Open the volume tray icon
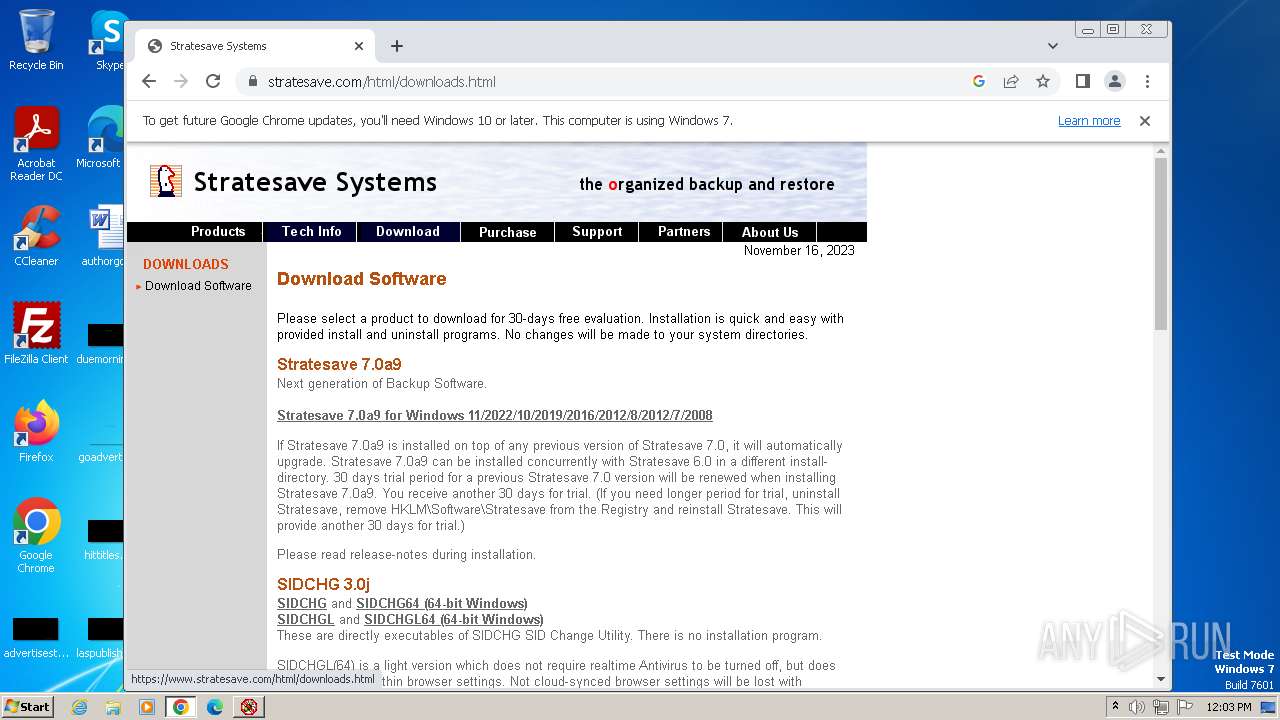Viewport: 1280px width, 720px height. [x=1137, y=707]
